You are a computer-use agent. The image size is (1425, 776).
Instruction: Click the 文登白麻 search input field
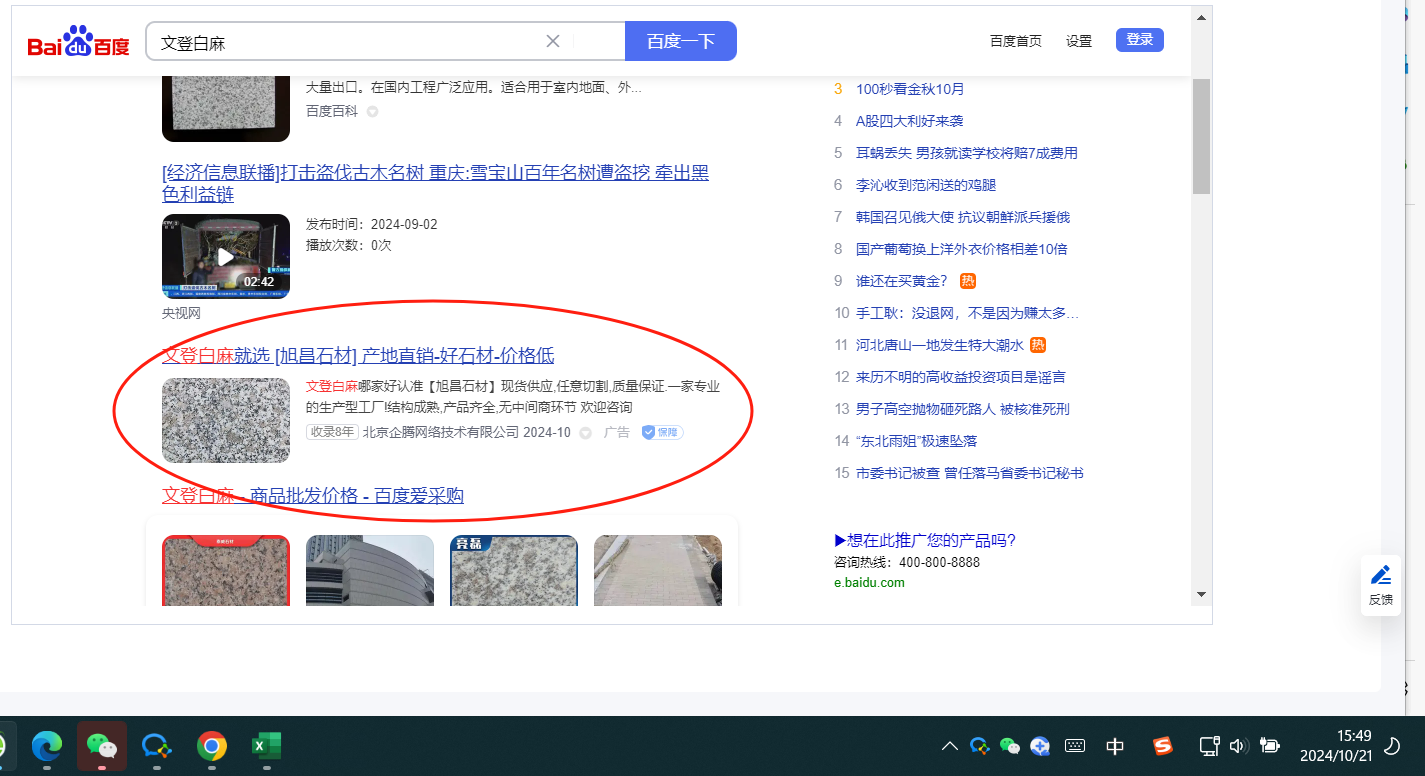tap(340, 42)
